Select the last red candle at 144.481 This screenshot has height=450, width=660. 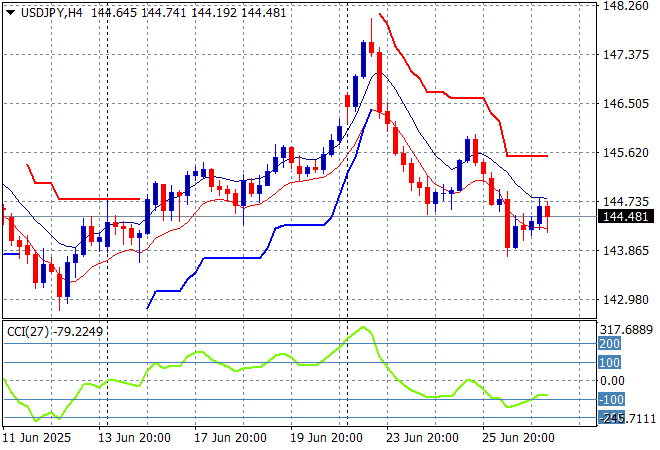548,211
